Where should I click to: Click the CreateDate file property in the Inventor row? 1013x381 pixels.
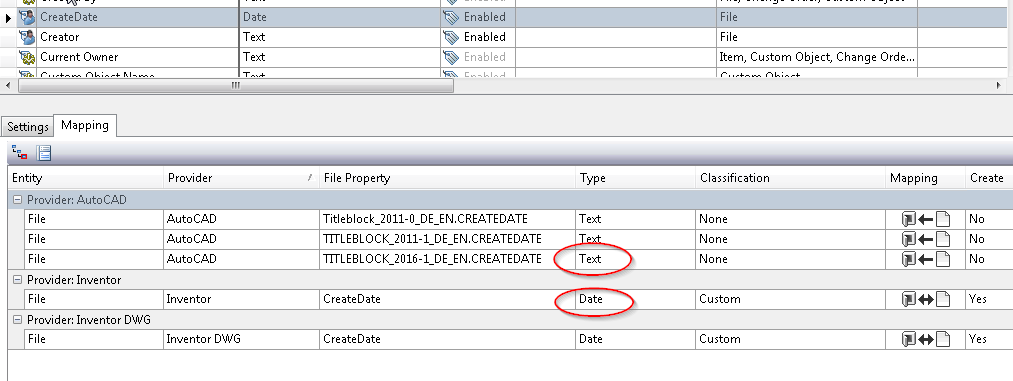tap(447, 300)
